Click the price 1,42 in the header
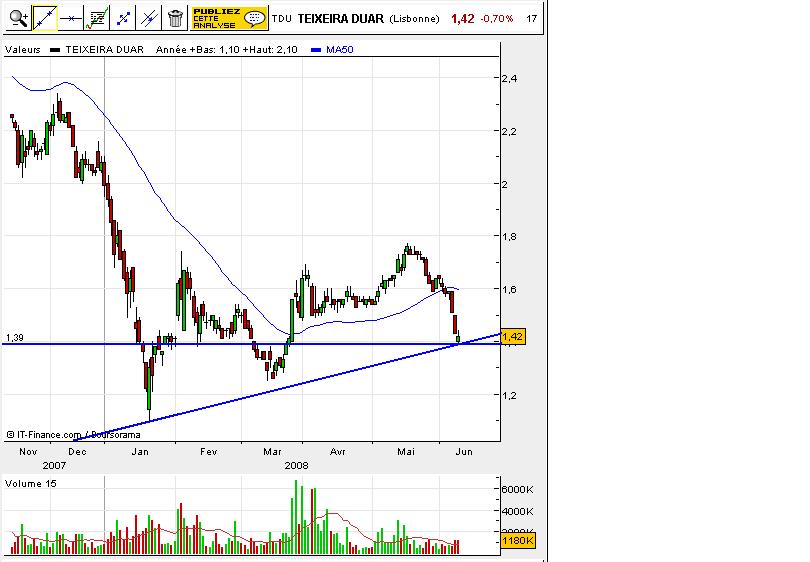The width and height of the screenshot is (810, 562). pyautogui.click(x=462, y=19)
